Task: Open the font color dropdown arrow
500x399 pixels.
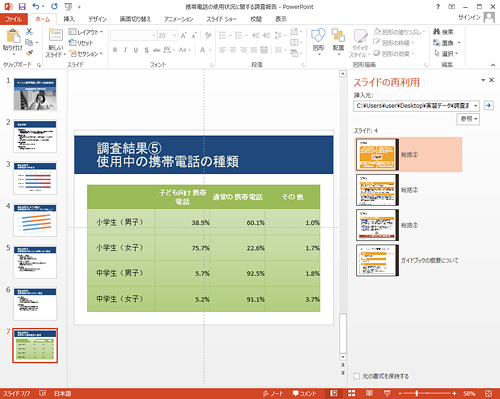Action: click(210, 50)
